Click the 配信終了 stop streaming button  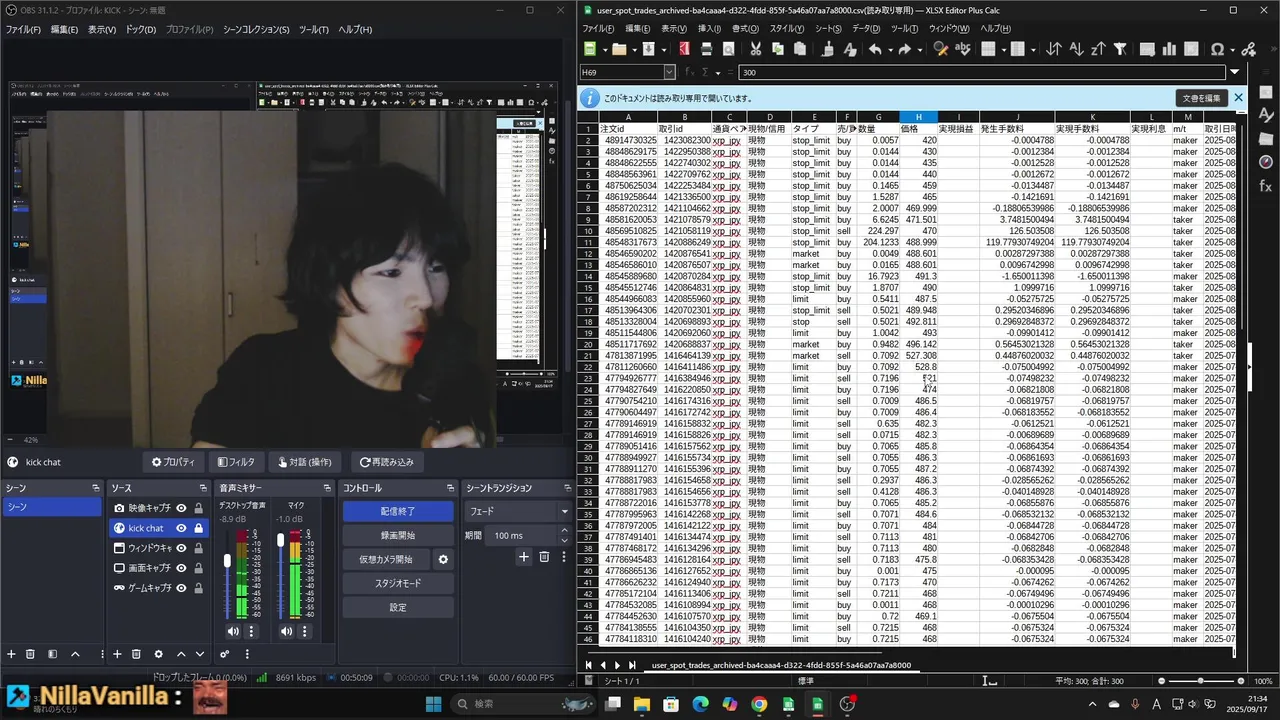398,511
